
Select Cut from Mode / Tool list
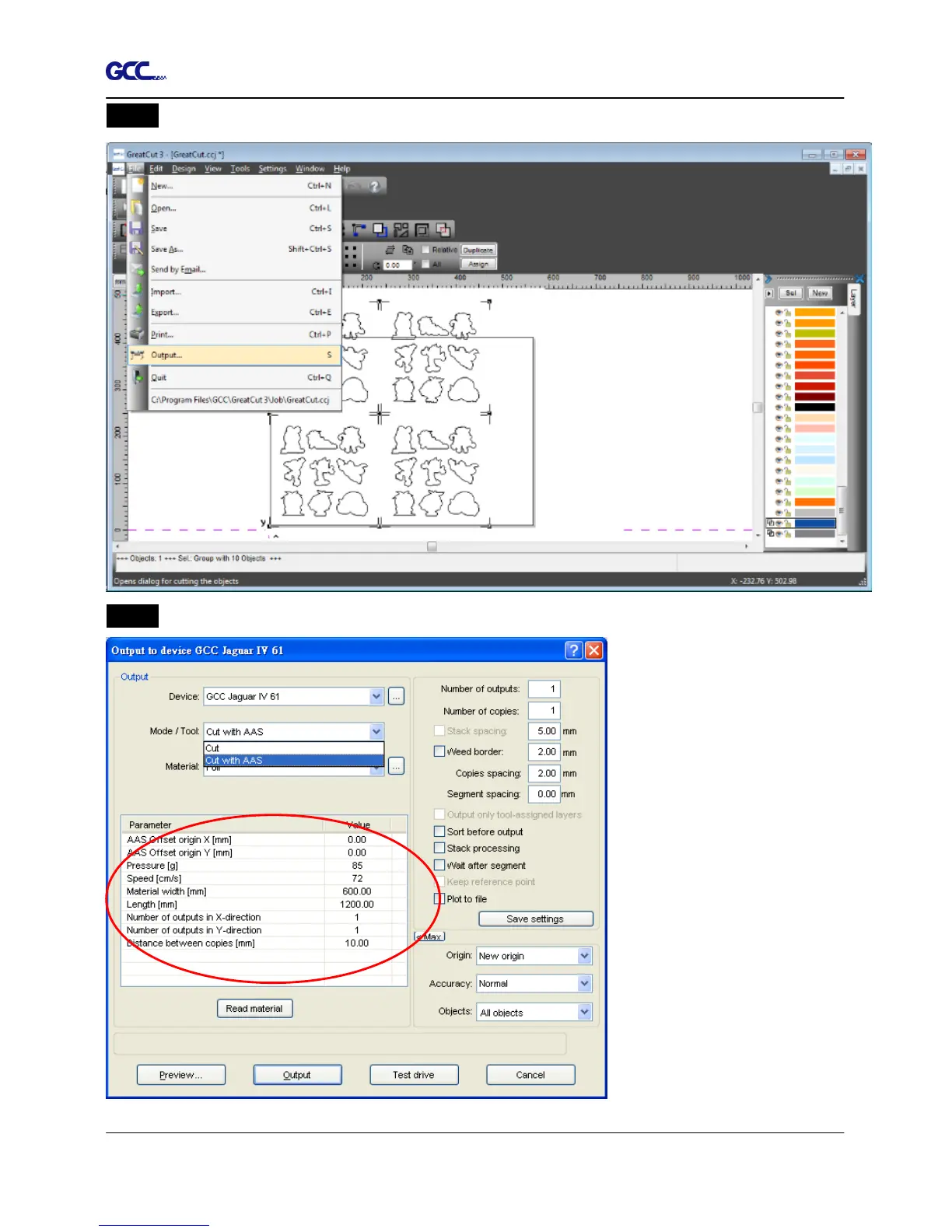294,748
